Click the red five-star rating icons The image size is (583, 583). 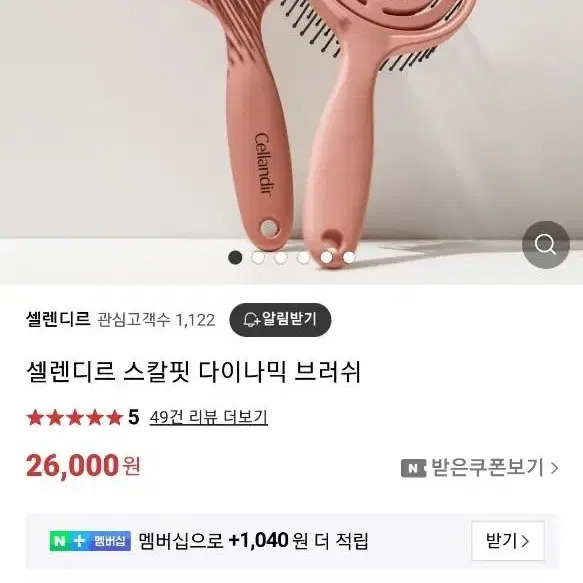[75, 417]
